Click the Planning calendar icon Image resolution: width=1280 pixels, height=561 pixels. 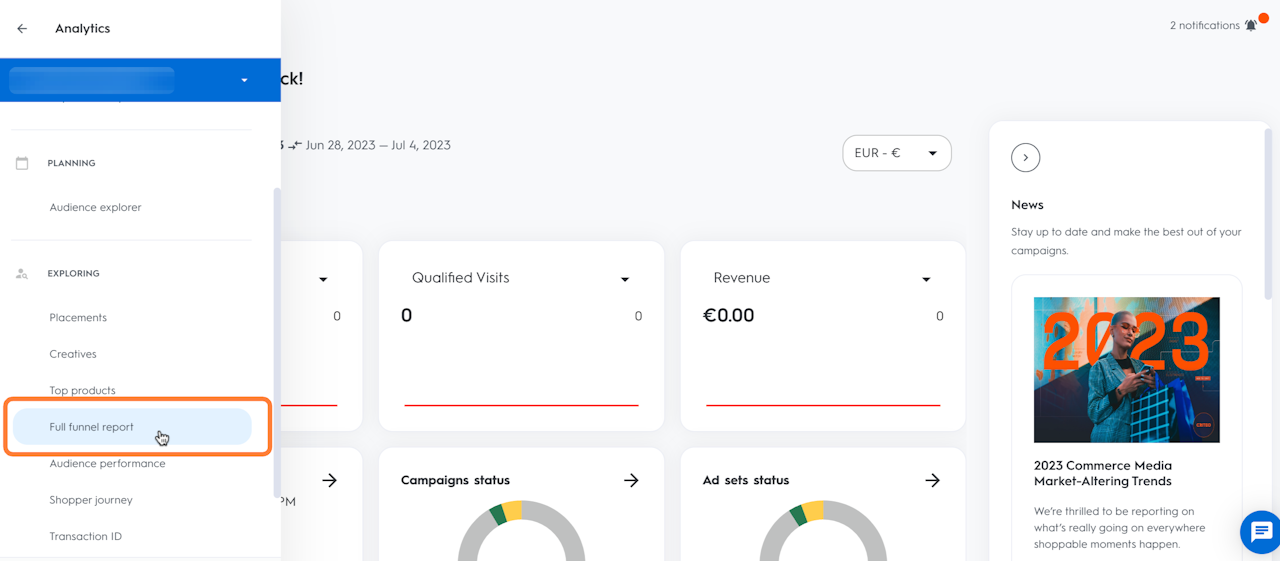[22, 163]
